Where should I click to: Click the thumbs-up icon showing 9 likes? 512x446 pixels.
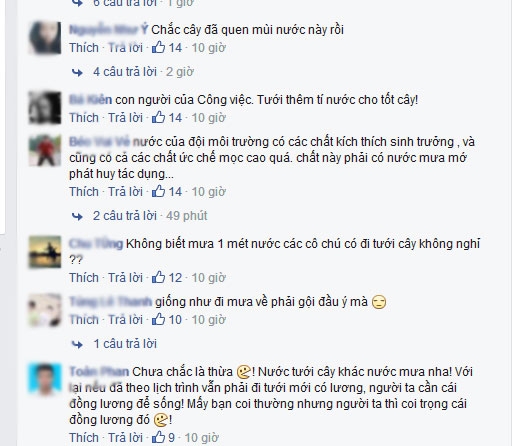pyautogui.click(x=158, y=437)
